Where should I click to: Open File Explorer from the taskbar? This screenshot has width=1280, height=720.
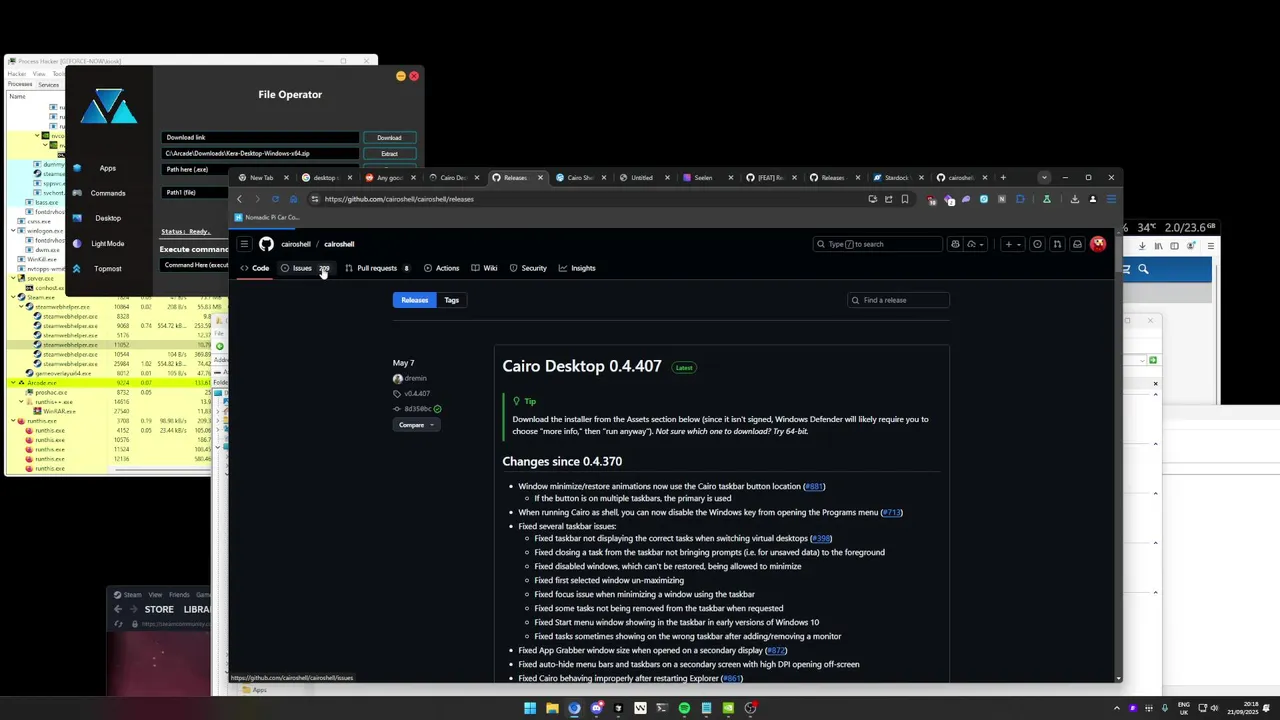pyautogui.click(x=552, y=708)
